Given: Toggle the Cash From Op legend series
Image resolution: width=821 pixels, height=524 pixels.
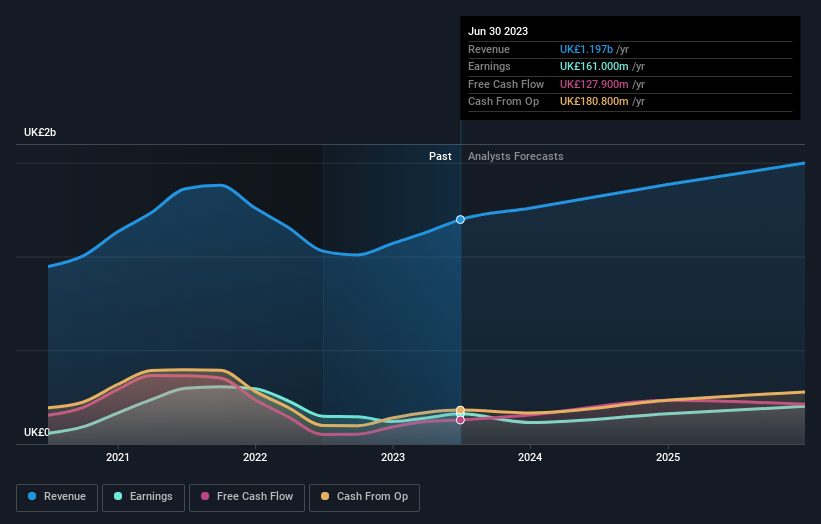Looking at the screenshot, I should coord(364,497).
